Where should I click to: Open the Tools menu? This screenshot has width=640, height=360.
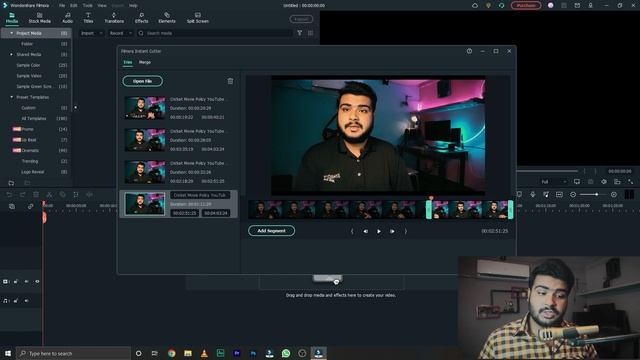(87, 5)
